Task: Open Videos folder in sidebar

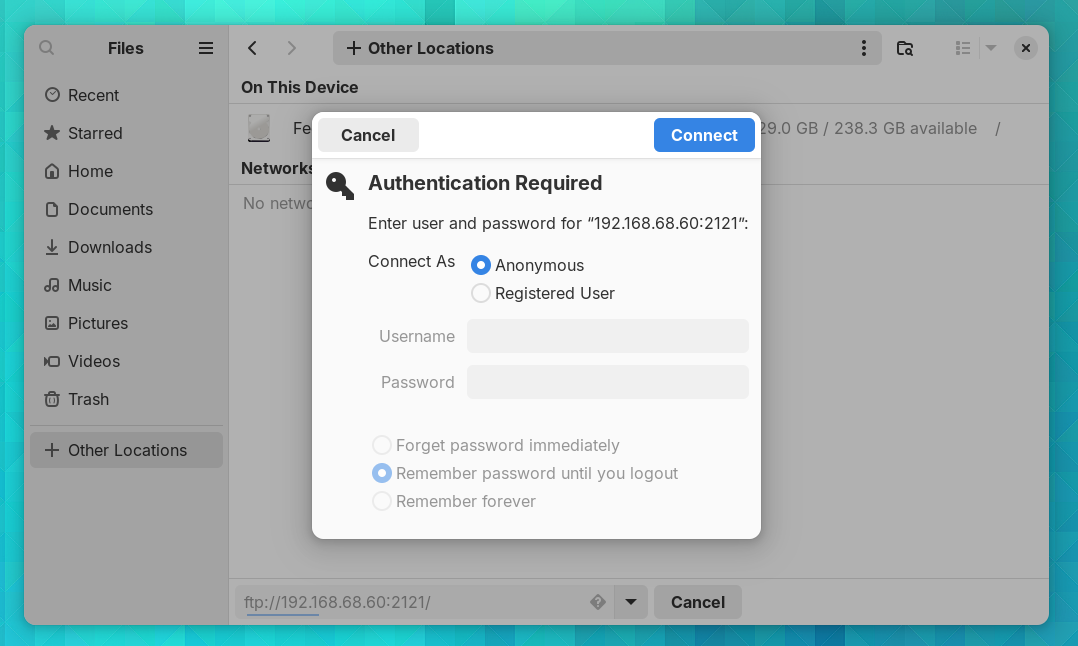Action: (x=126, y=361)
